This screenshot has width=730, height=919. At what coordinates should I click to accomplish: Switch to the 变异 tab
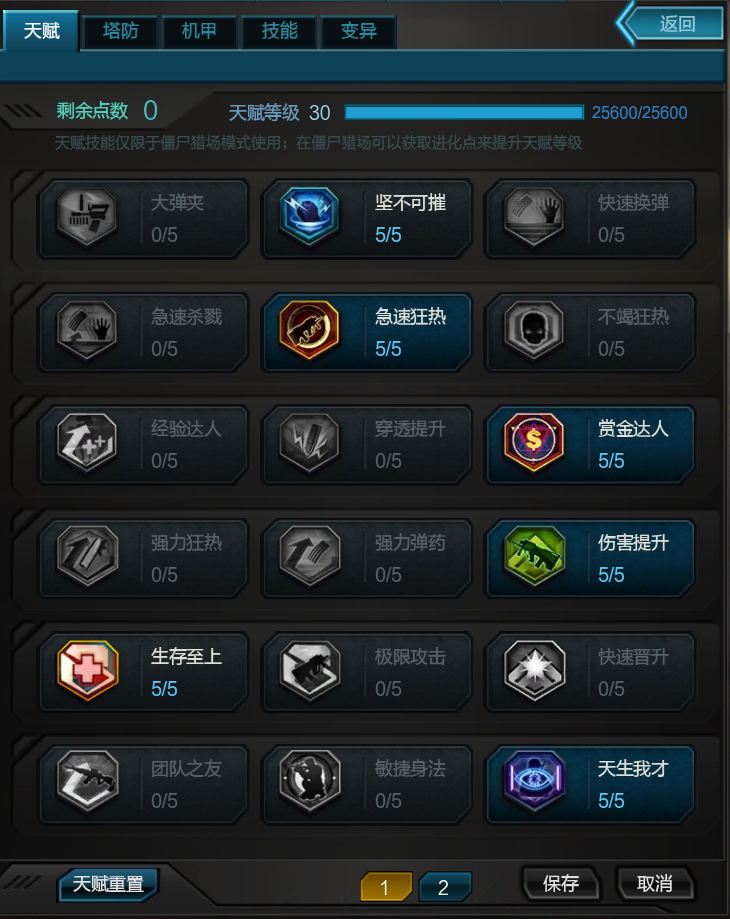coord(359,31)
